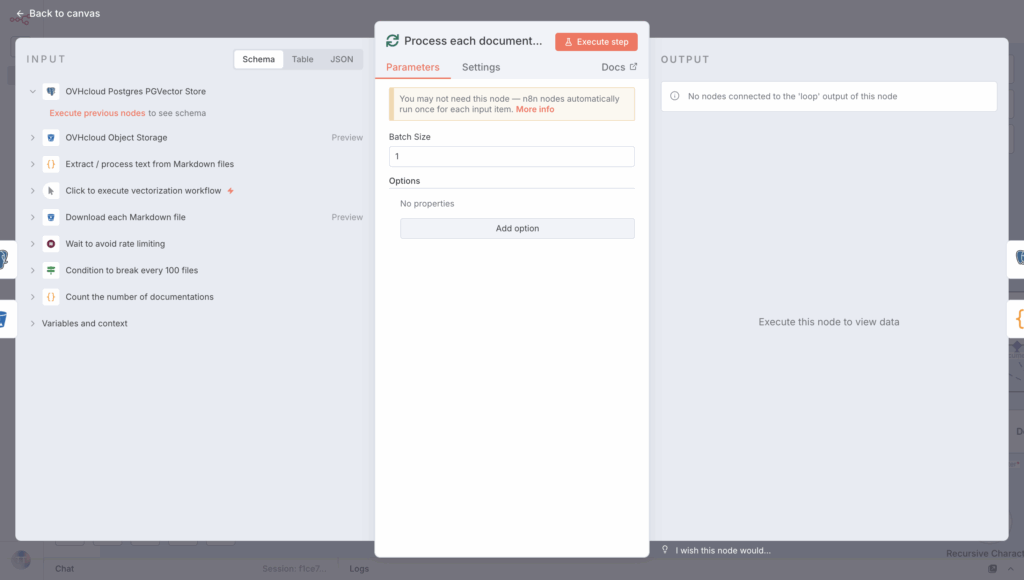Click the Batch Size input field
Image resolution: width=1024 pixels, height=580 pixels.
tap(511, 157)
